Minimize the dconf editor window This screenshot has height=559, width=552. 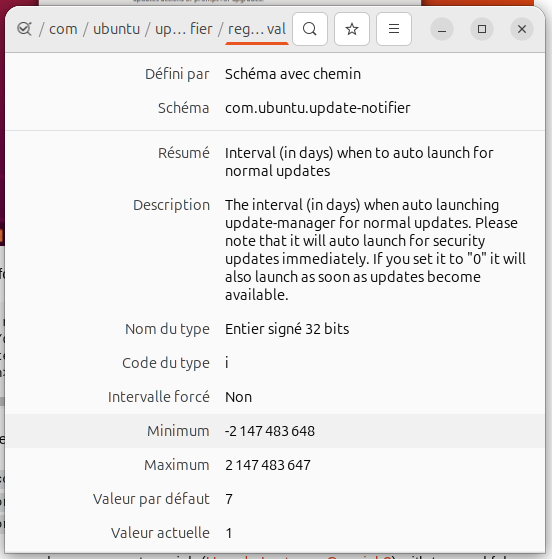[442, 29]
